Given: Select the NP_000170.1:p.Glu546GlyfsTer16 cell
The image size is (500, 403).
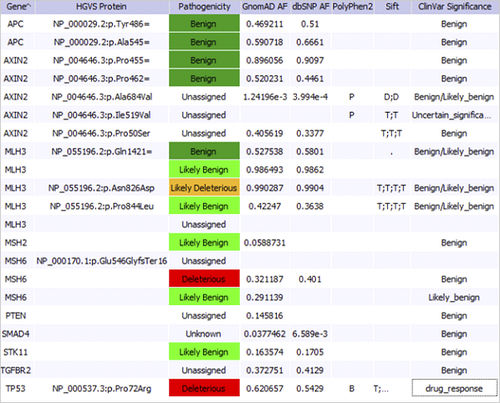Looking at the screenshot, I should (101, 261).
